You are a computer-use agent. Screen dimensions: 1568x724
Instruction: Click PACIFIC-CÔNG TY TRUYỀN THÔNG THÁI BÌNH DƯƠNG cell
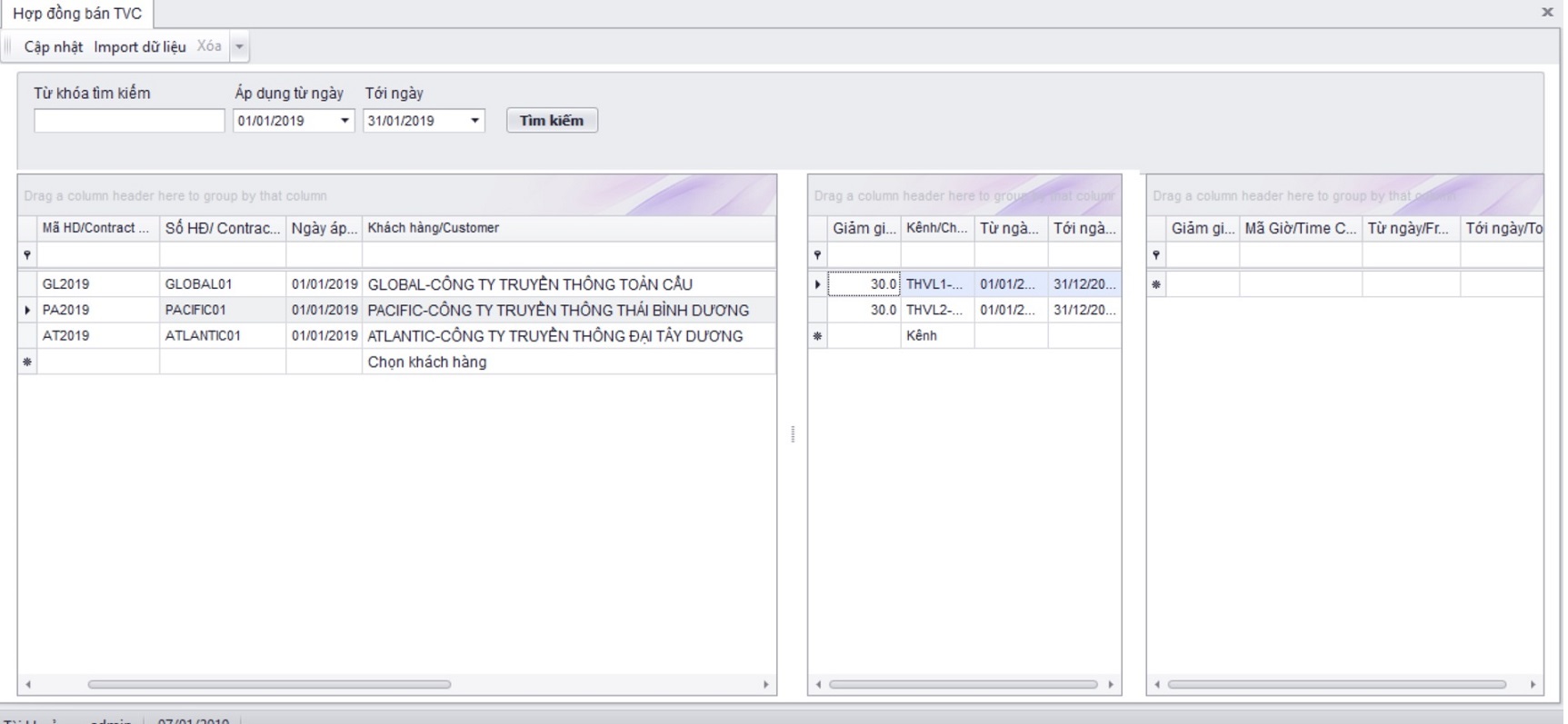click(569, 310)
